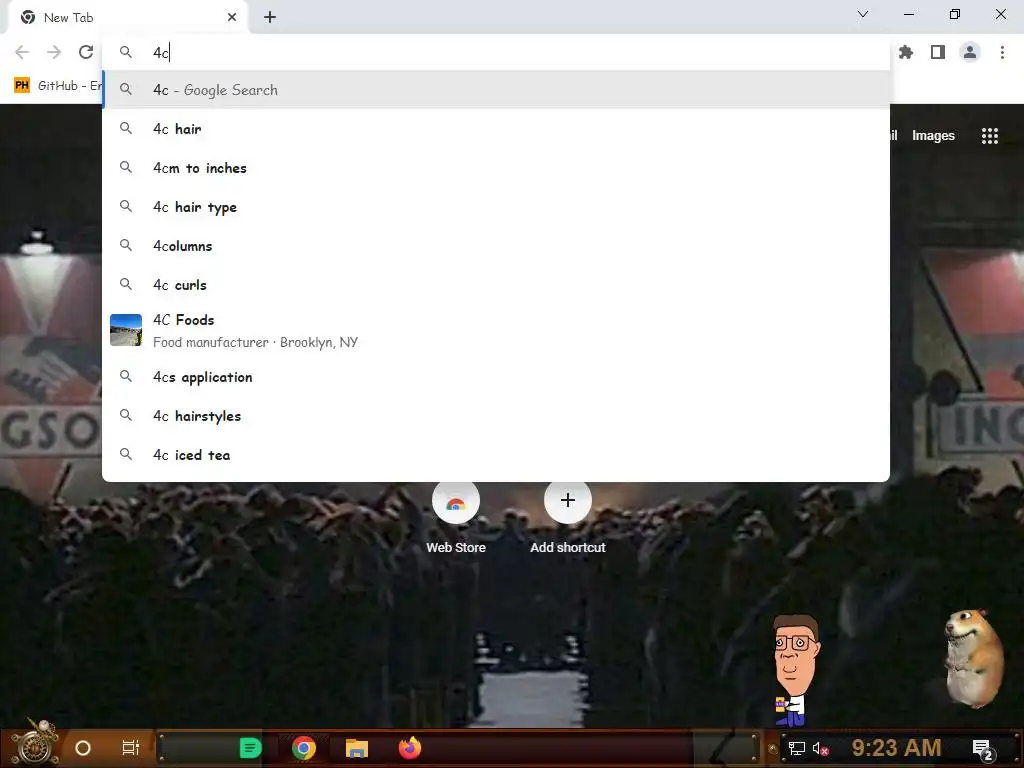
Task: Open Task View on the taskbar
Action: coord(131,748)
